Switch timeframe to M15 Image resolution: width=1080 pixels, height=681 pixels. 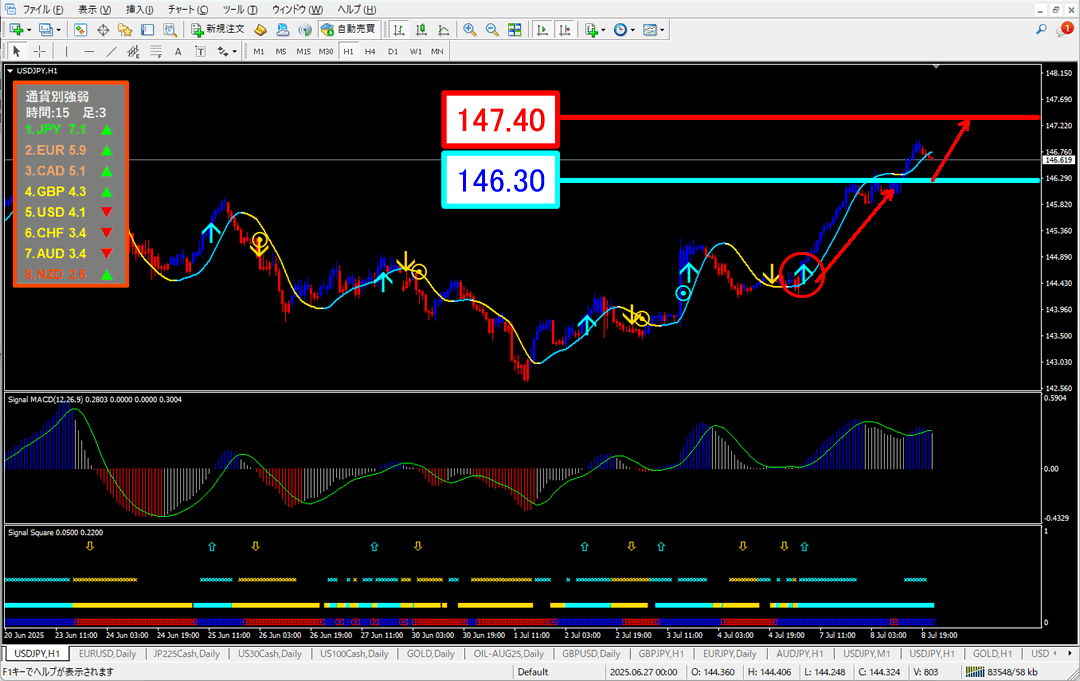(304, 51)
